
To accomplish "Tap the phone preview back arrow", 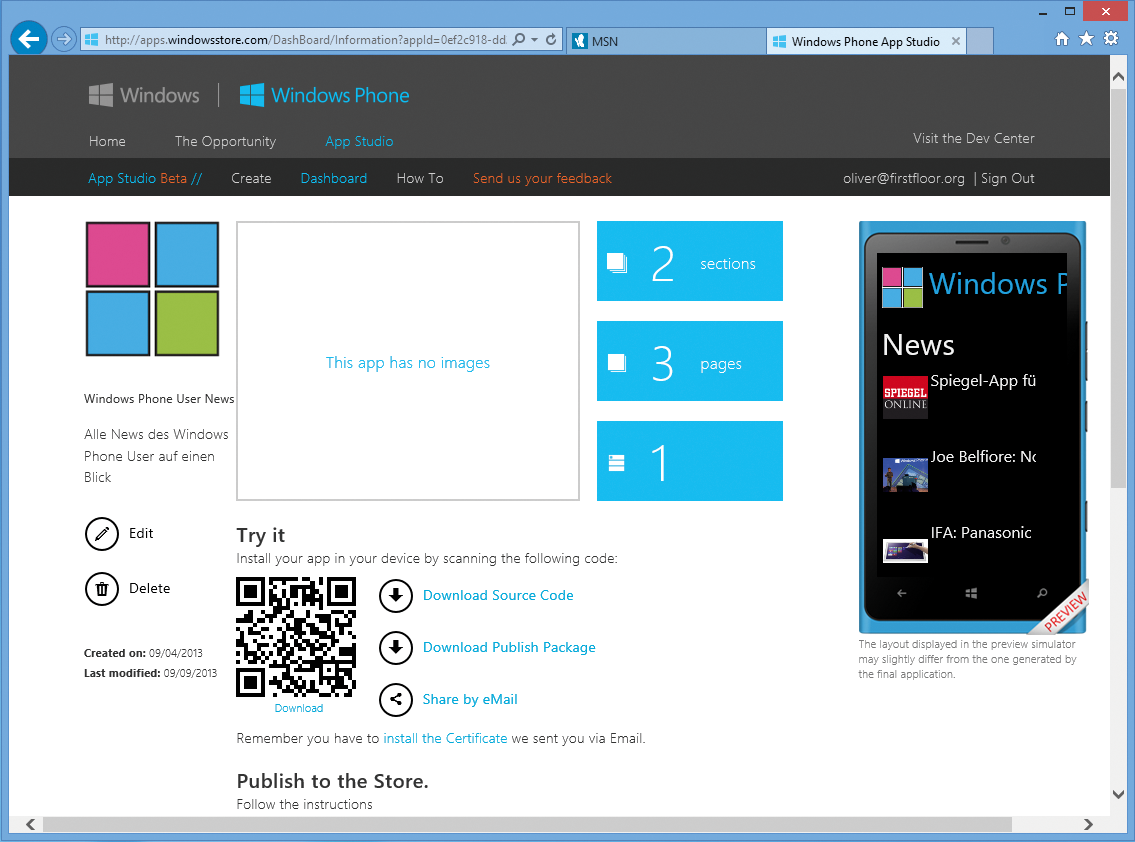I will (x=902, y=594).
